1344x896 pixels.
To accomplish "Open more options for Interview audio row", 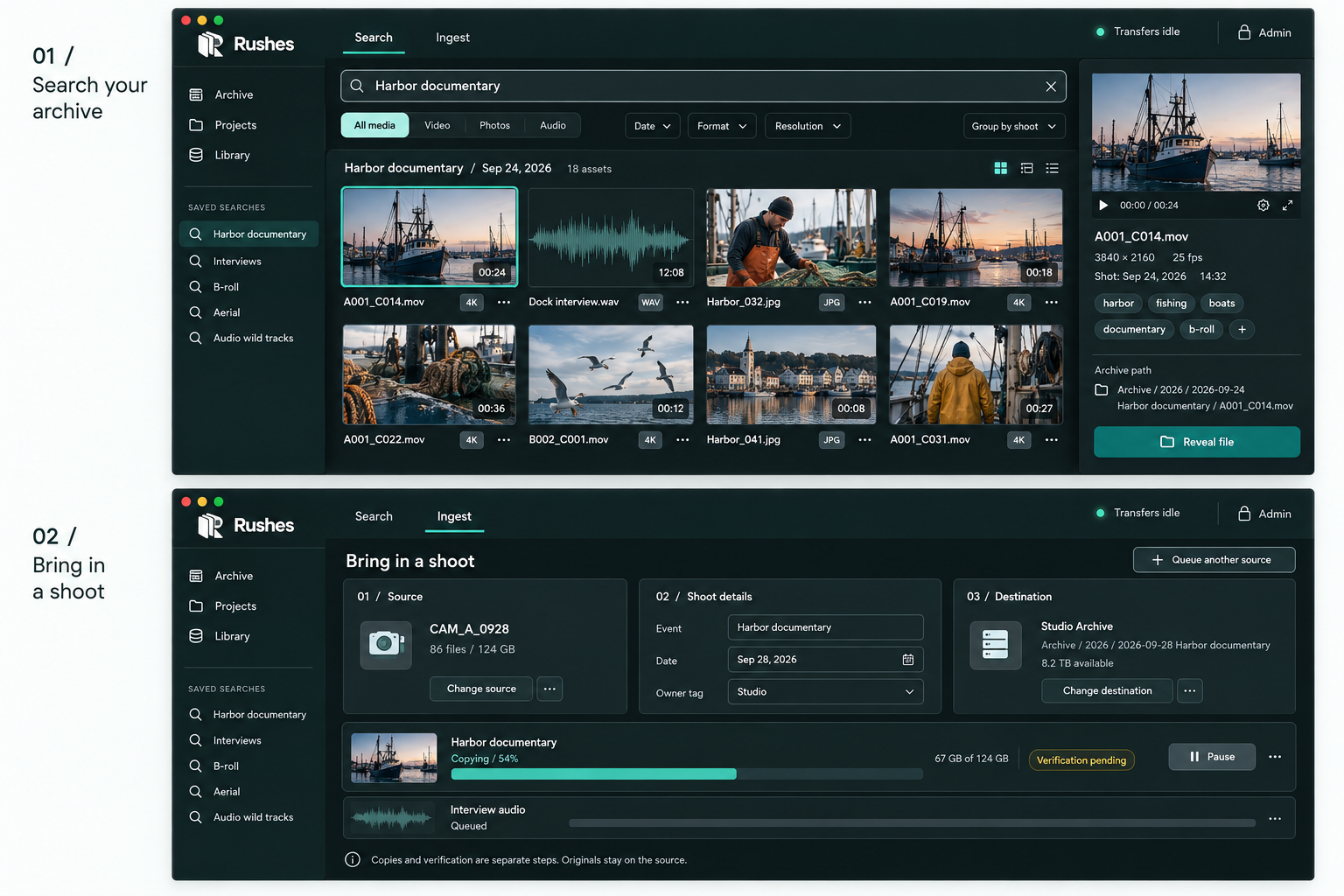I will point(1275,819).
